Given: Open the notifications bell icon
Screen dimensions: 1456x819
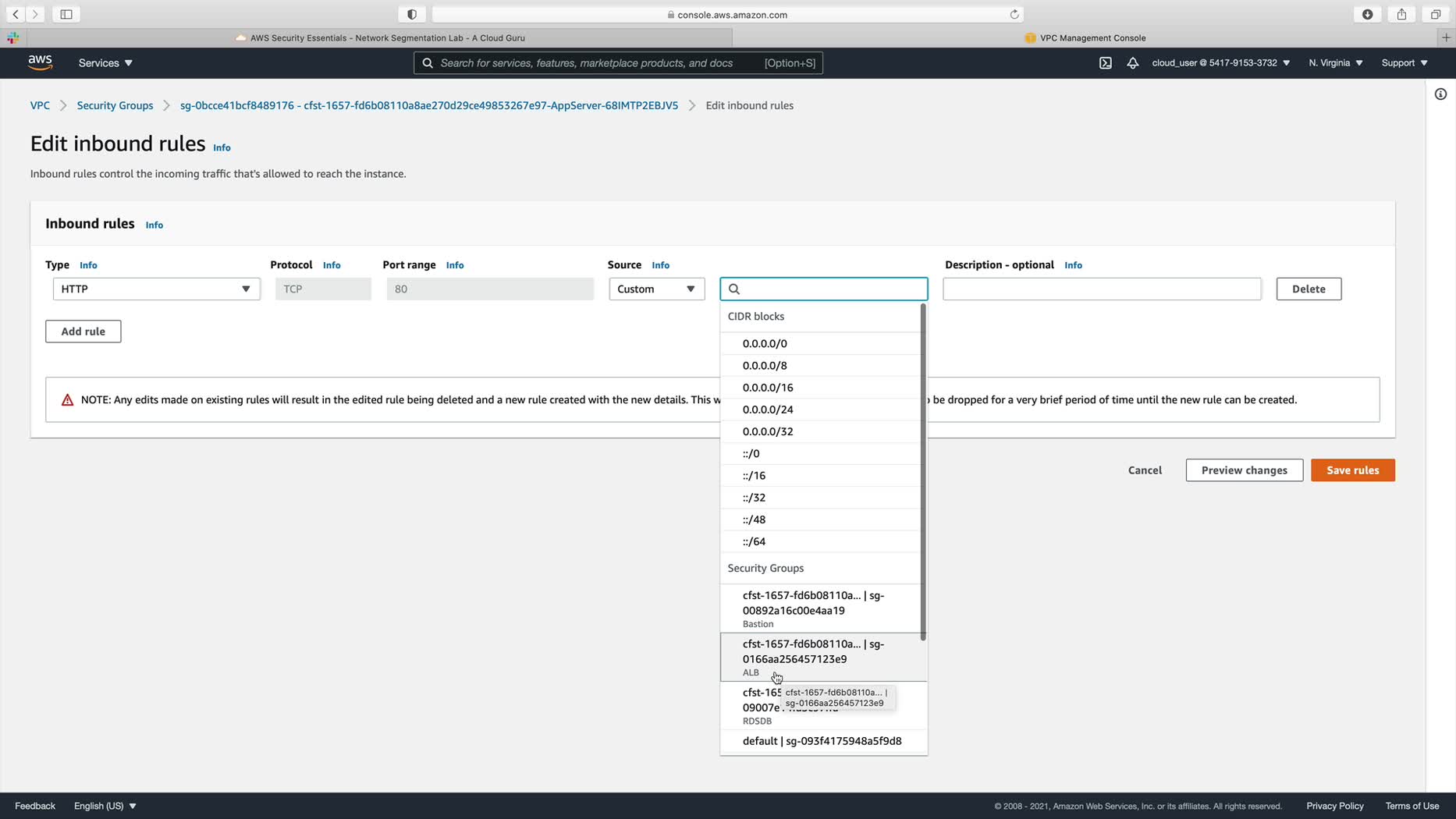Looking at the screenshot, I should click(x=1132, y=63).
